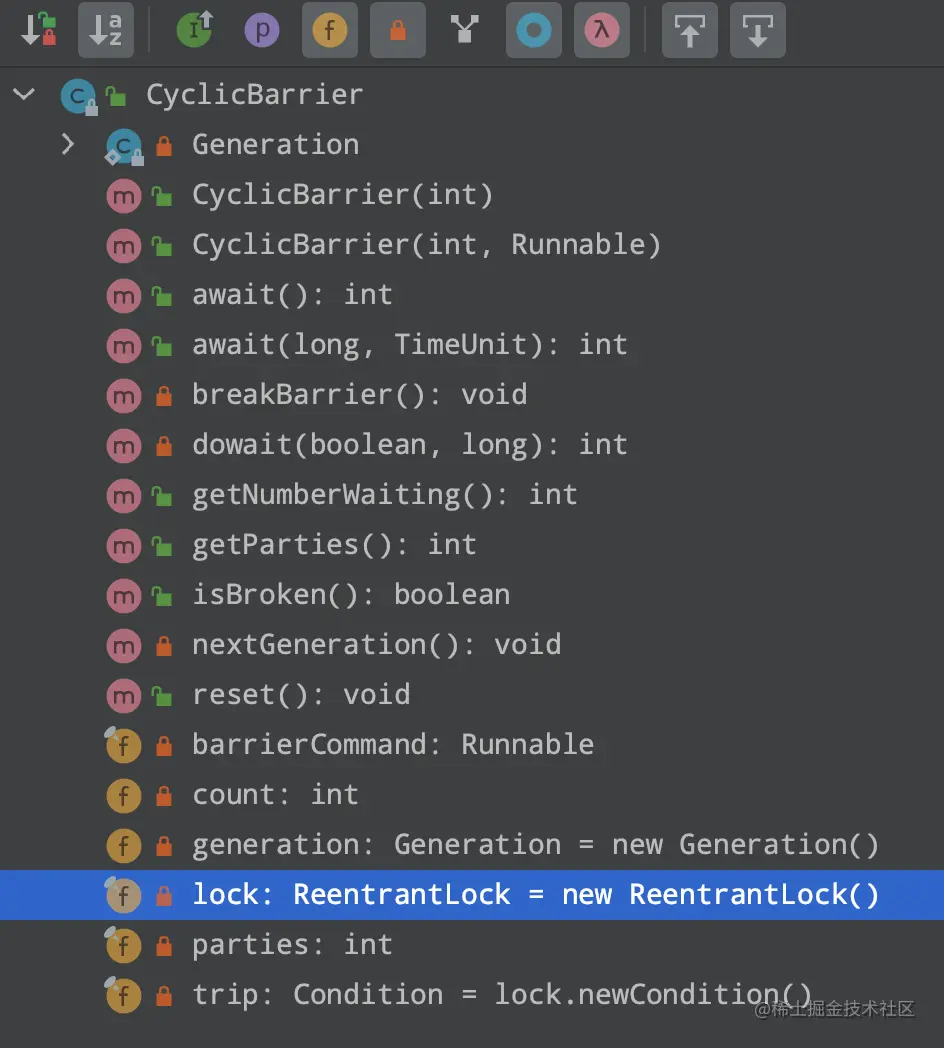This screenshot has height=1048, width=944.
Task: Select lock: ReentrantLock field
Action: point(472,895)
